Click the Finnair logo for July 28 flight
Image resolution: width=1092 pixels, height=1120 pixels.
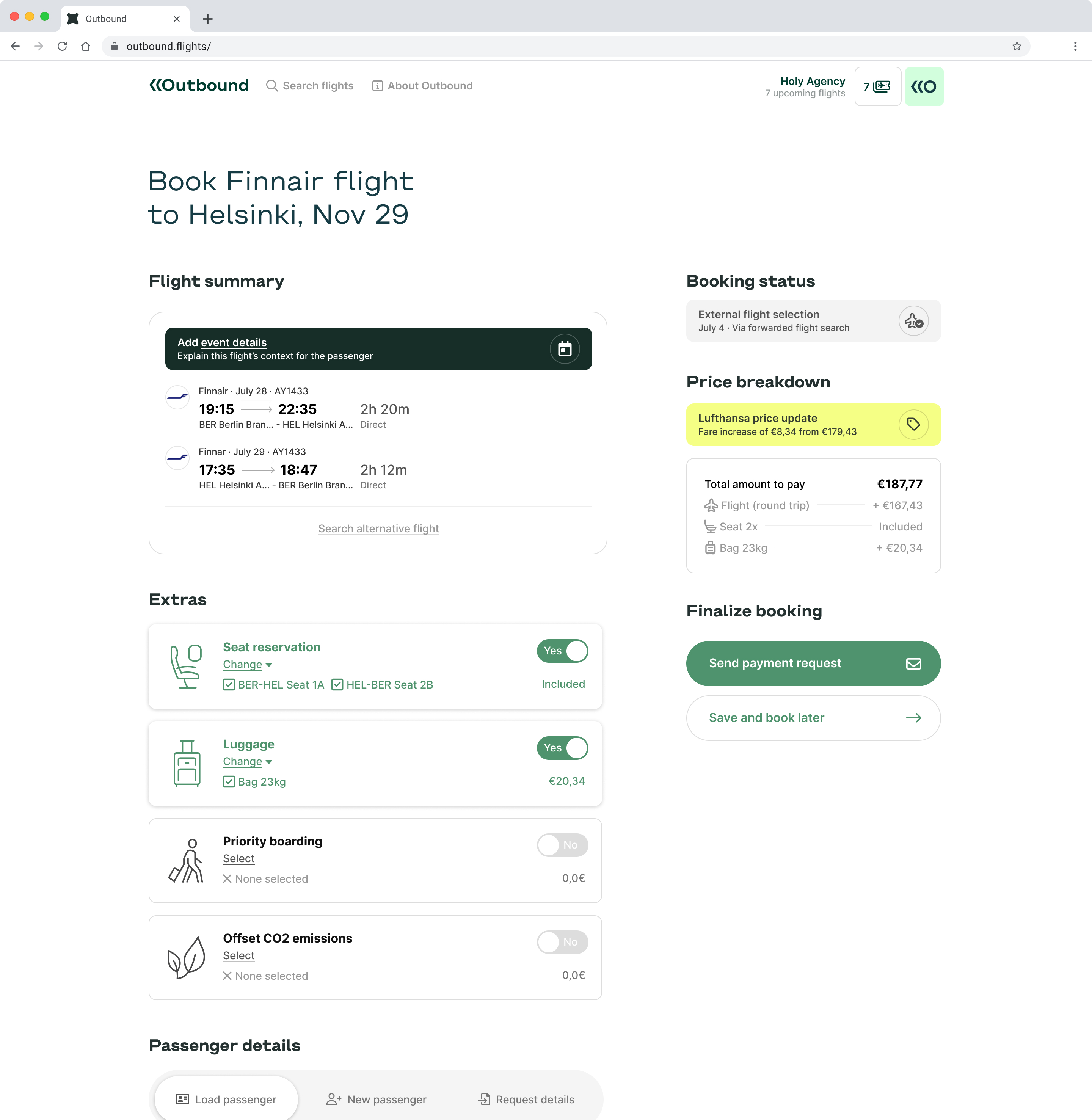(177, 397)
